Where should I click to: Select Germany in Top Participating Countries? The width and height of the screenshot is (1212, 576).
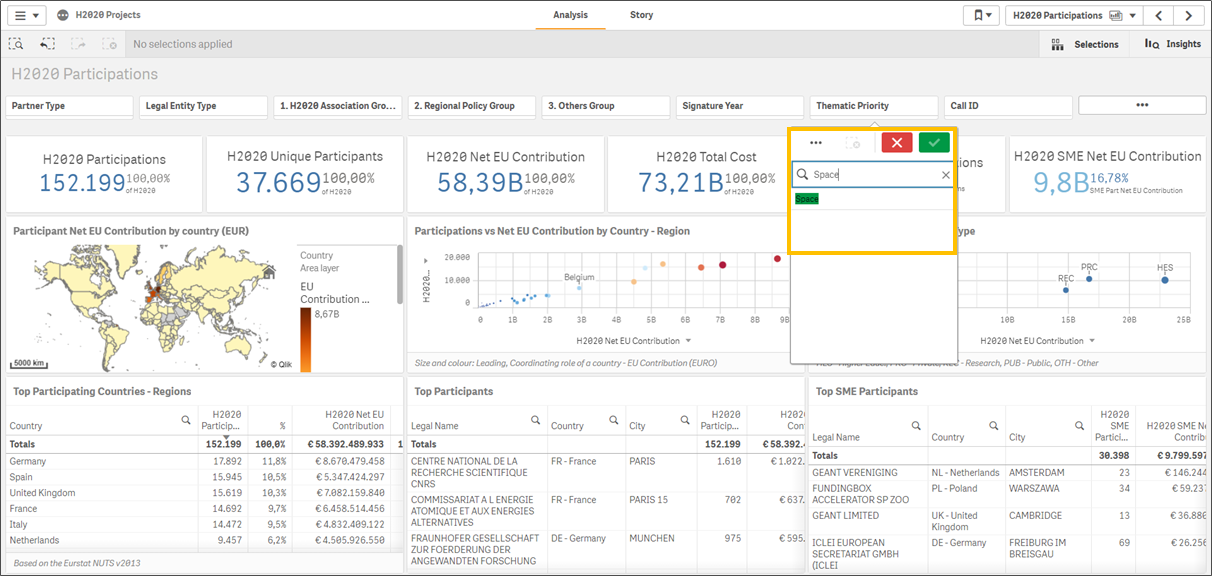[x=26, y=461]
